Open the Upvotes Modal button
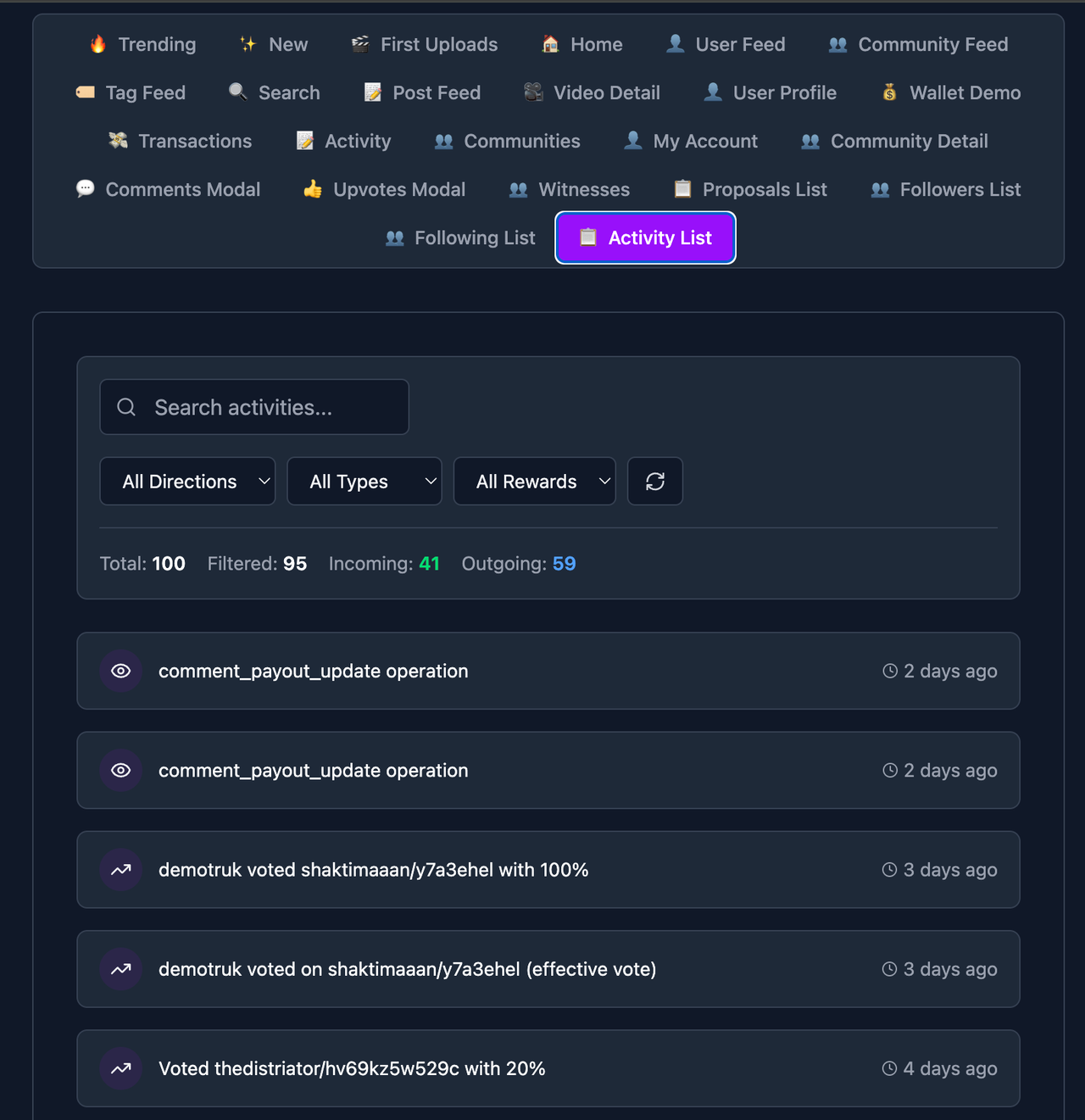The width and height of the screenshot is (1085, 1120). coord(385,190)
